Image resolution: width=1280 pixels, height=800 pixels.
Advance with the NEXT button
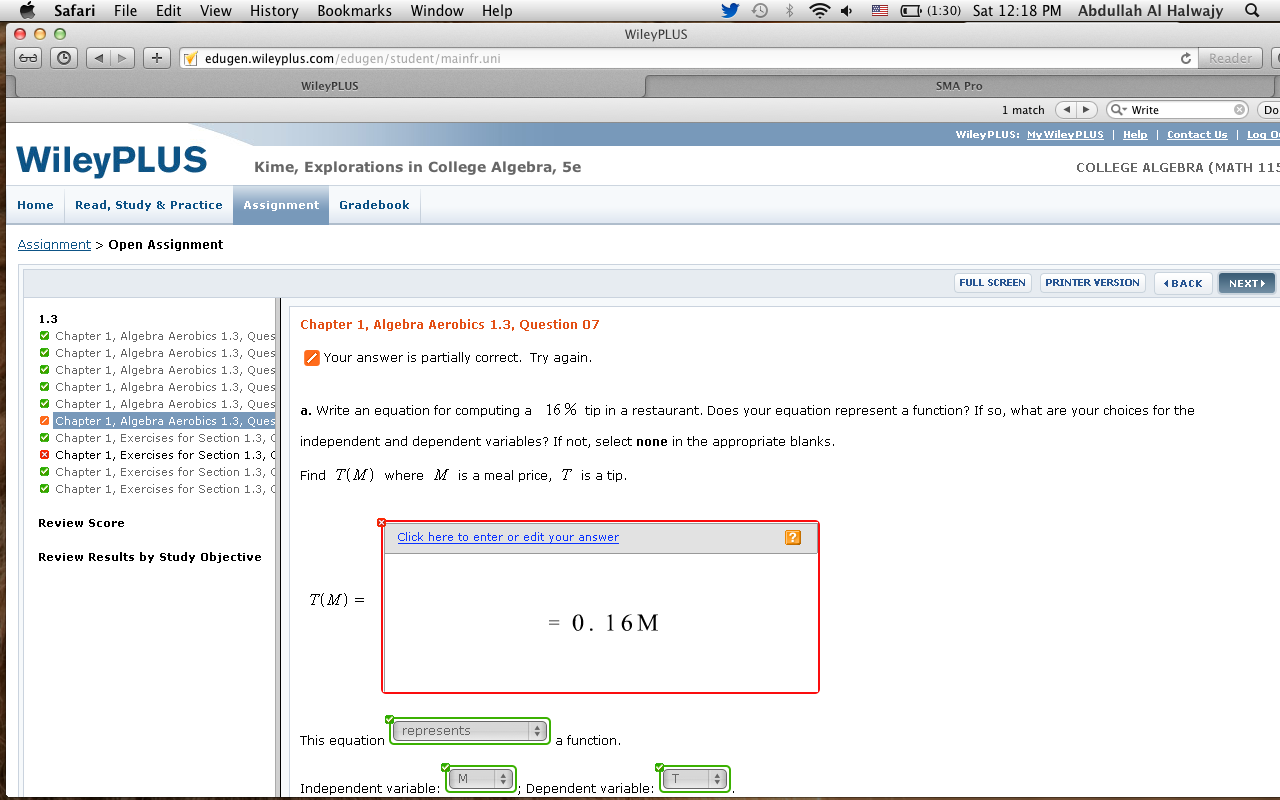(x=1246, y=284)
